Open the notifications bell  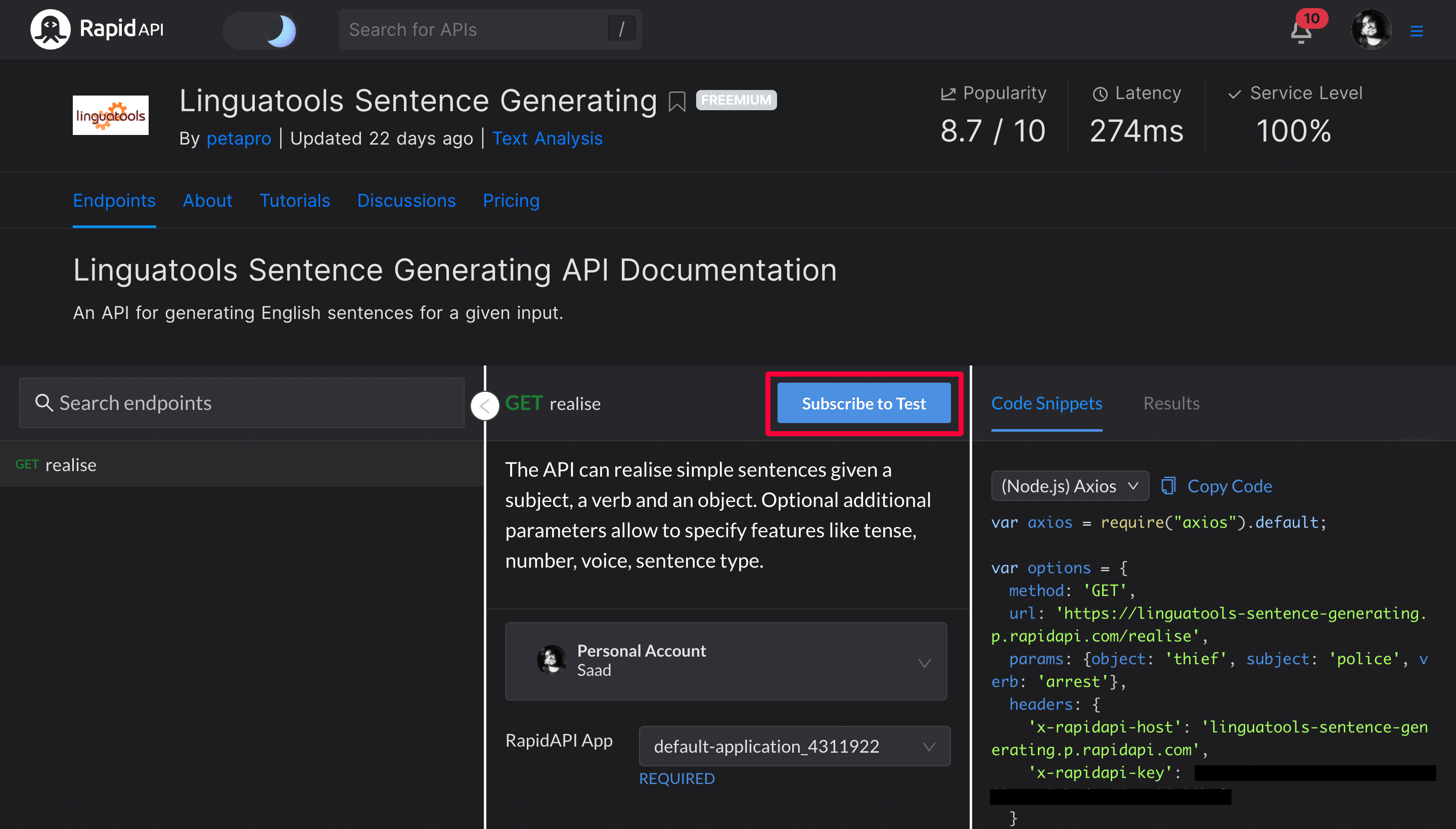[x=1301, y=31]
